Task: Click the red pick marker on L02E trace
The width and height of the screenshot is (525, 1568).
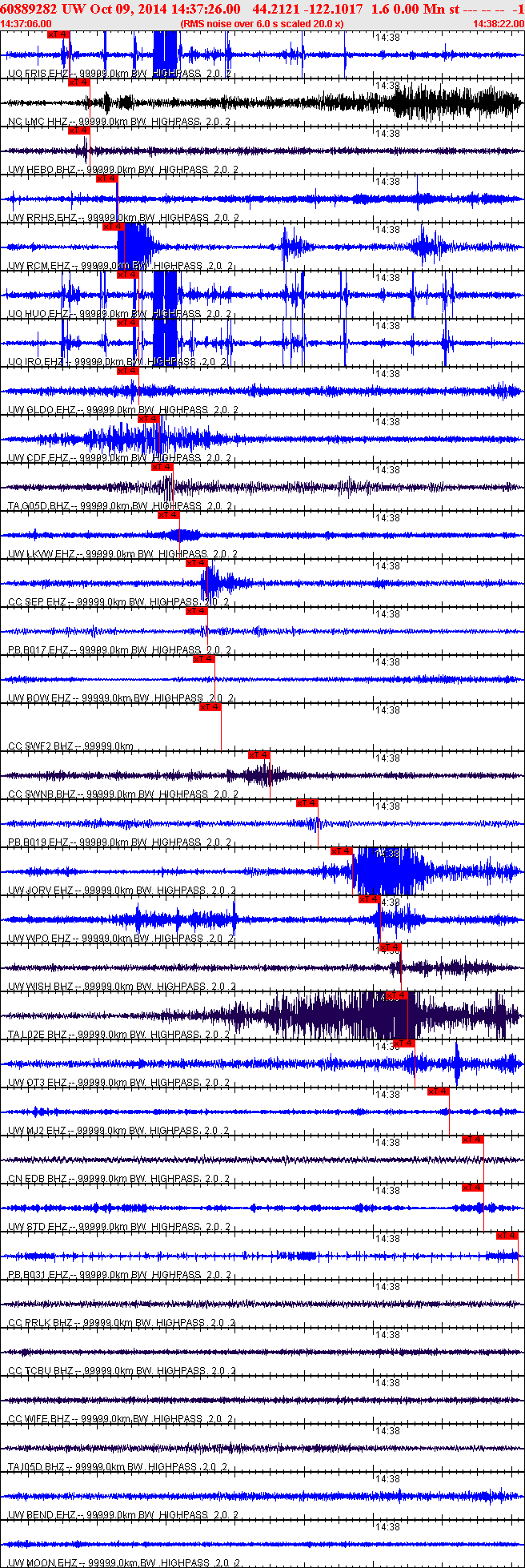Action: pos(397,995)
